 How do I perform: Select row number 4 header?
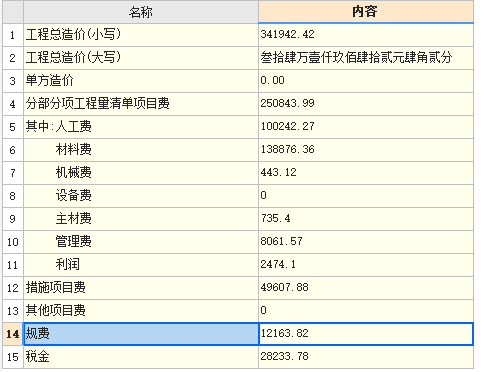(13, 104)
